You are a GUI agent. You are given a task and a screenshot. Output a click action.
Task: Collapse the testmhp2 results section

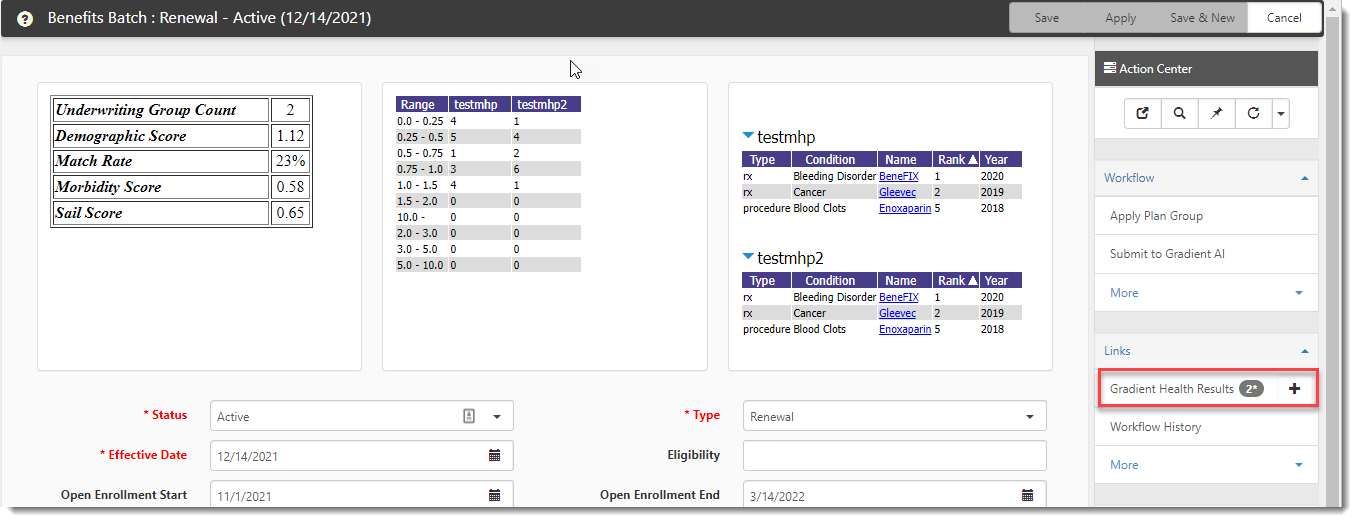click(x=748, y=258)
